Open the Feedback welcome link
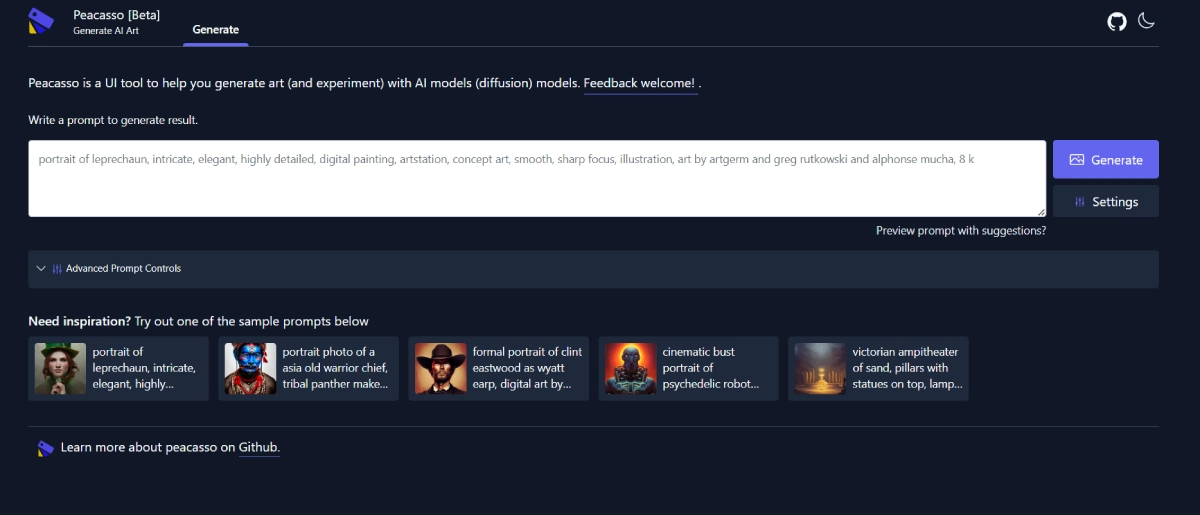The height and width of the screenshot is (515, 1200). tap(639, 83)
